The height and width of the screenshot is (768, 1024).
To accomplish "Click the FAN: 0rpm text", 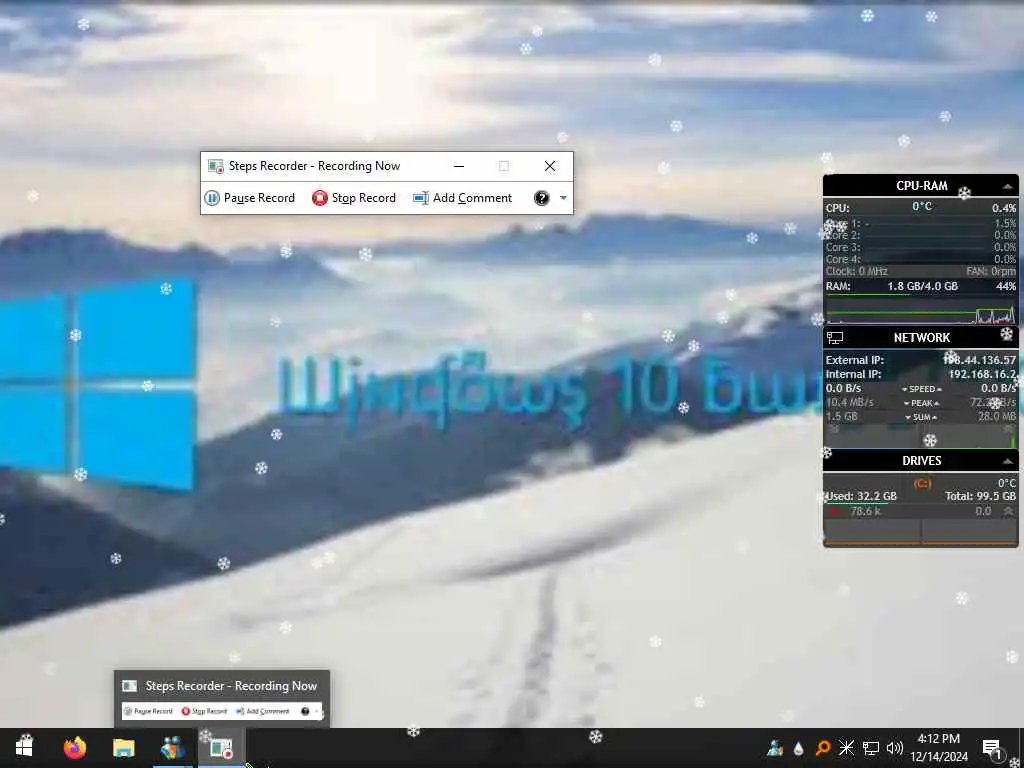I will 991,271.
